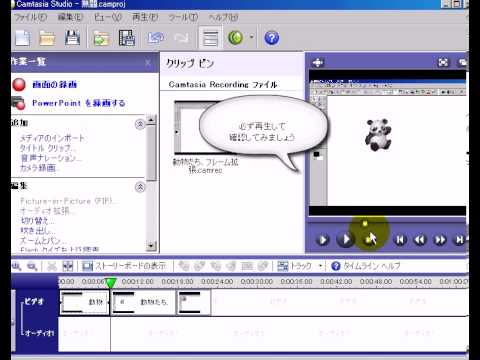
Task: Collapse the 追加 section in task list
Action: coord(140,124)
